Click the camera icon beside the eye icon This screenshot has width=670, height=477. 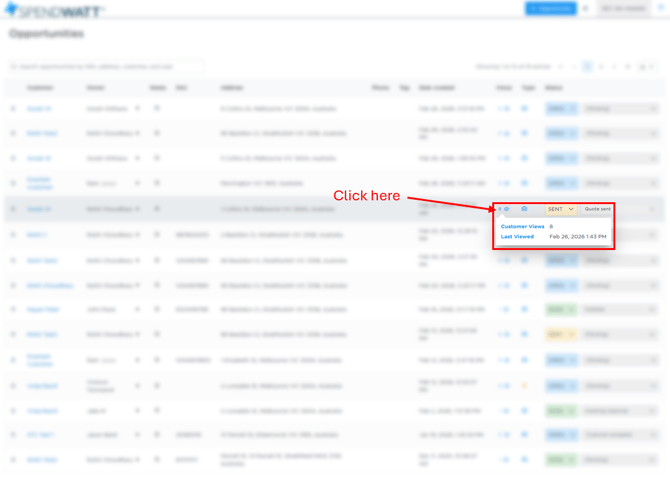click(x=524, y=209)
